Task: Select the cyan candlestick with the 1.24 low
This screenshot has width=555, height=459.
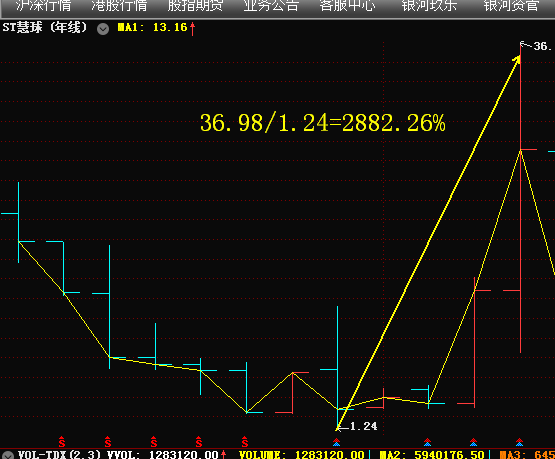Action: pos(338,368)
